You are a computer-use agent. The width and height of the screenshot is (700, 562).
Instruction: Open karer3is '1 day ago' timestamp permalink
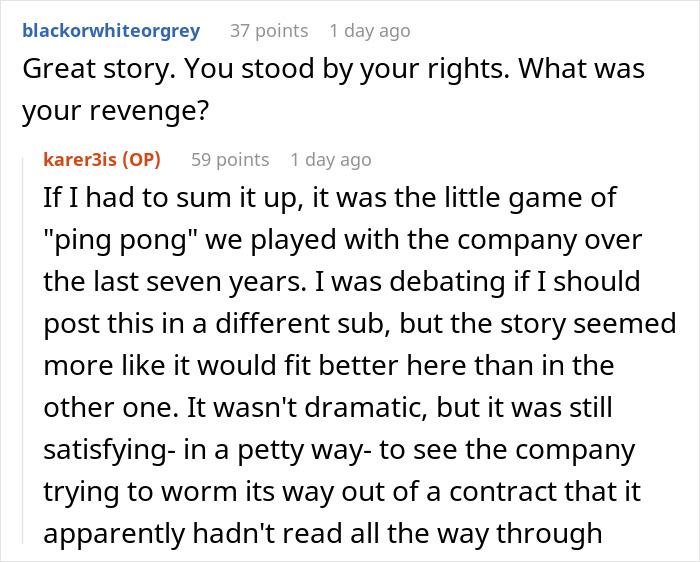[330, 159]
